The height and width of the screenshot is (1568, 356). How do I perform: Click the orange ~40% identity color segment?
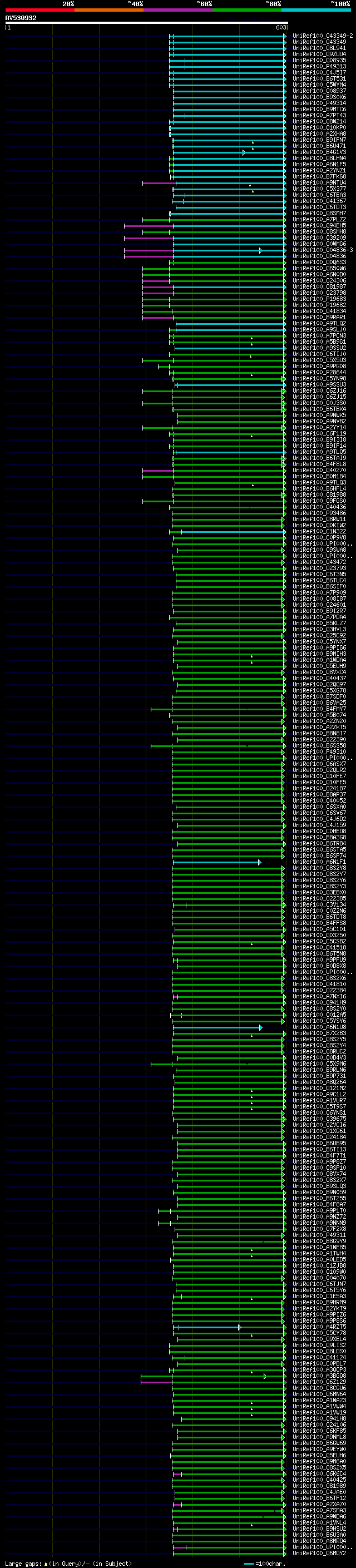[109, 10]
